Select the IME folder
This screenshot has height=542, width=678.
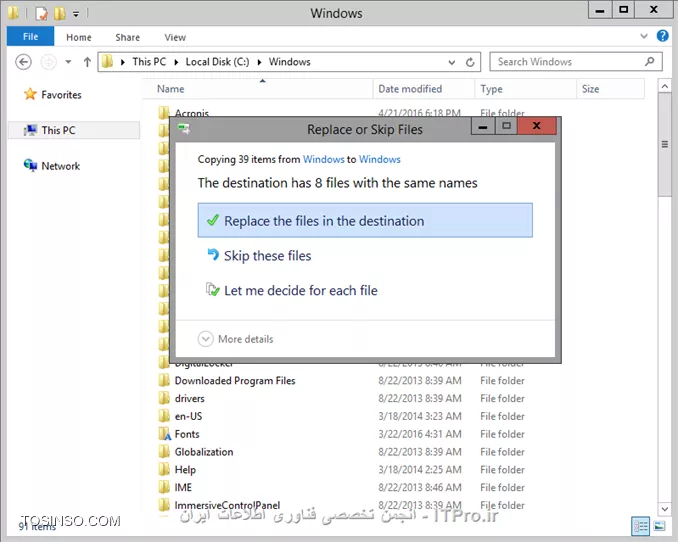(x=183, y=487)
